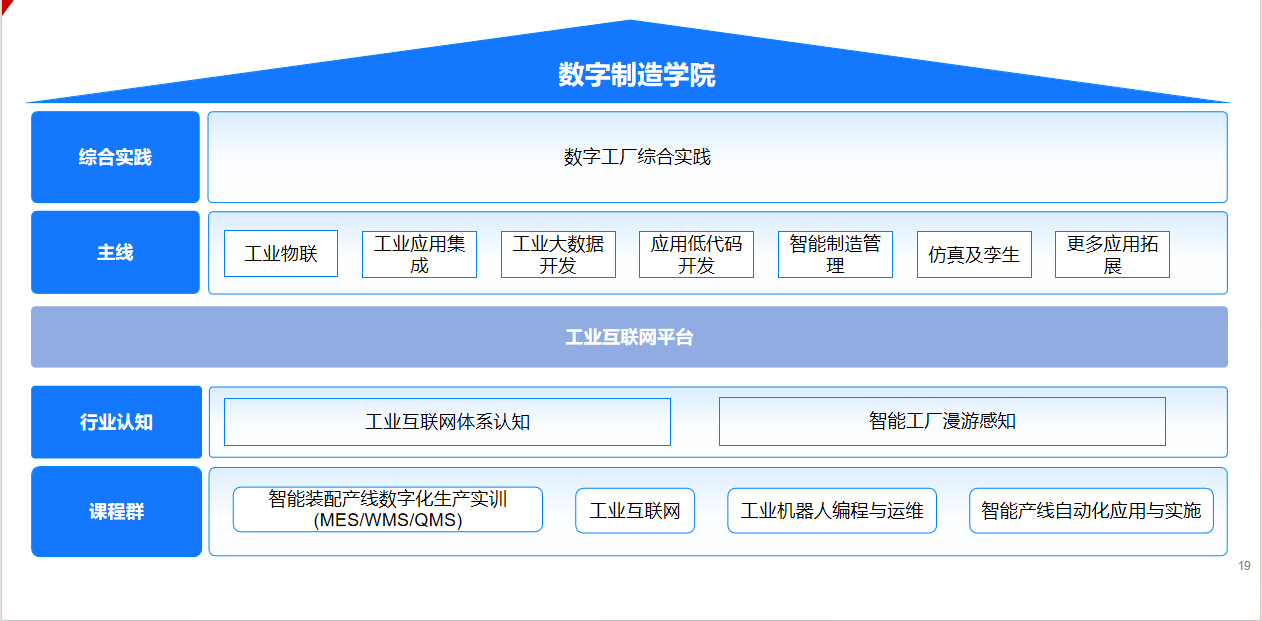This screenshot has height=621, width=1262.
Task: Click the 工业大数据开发 box
Action: 558,254
